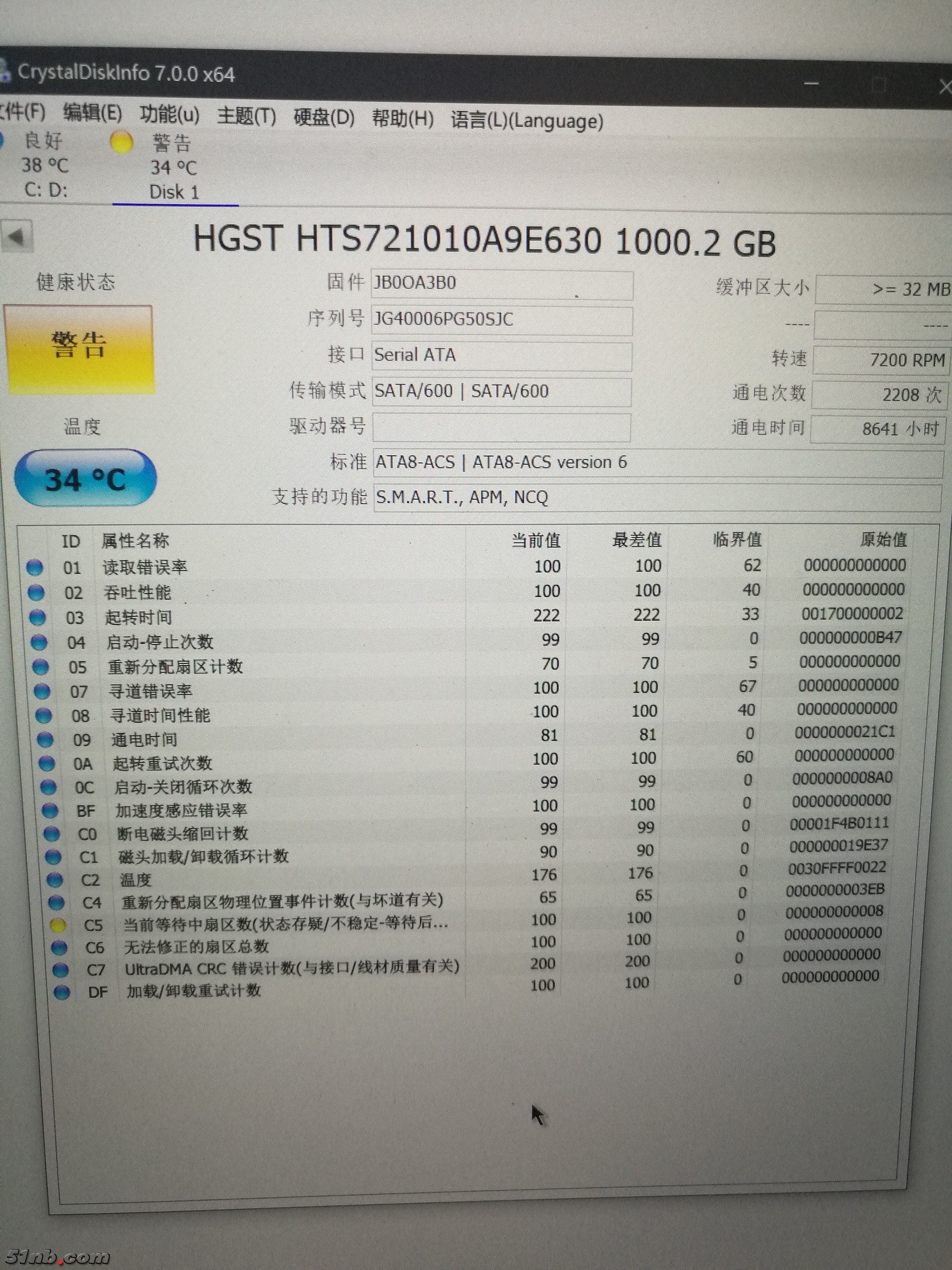Click the blue status dot for 0C 启动-关闭循环次数

pyautogui.click(x=48, y=788)
